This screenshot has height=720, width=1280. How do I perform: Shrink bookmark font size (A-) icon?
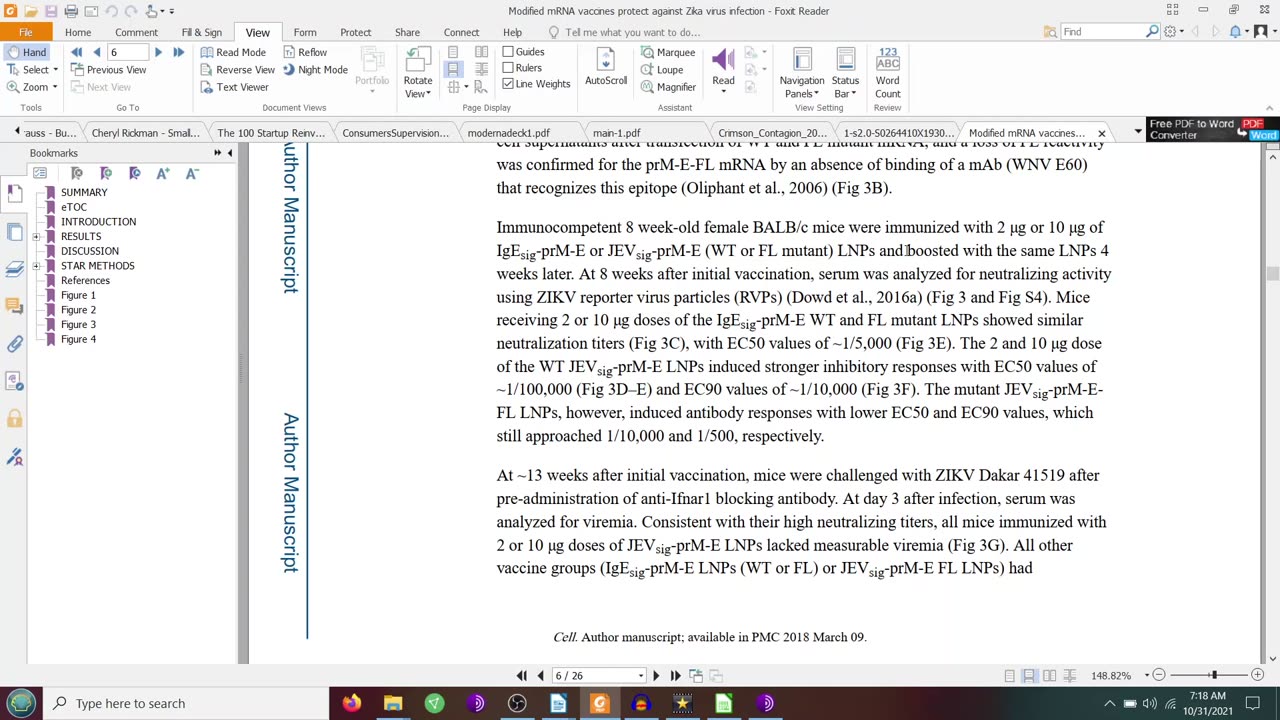click(192, 173)
